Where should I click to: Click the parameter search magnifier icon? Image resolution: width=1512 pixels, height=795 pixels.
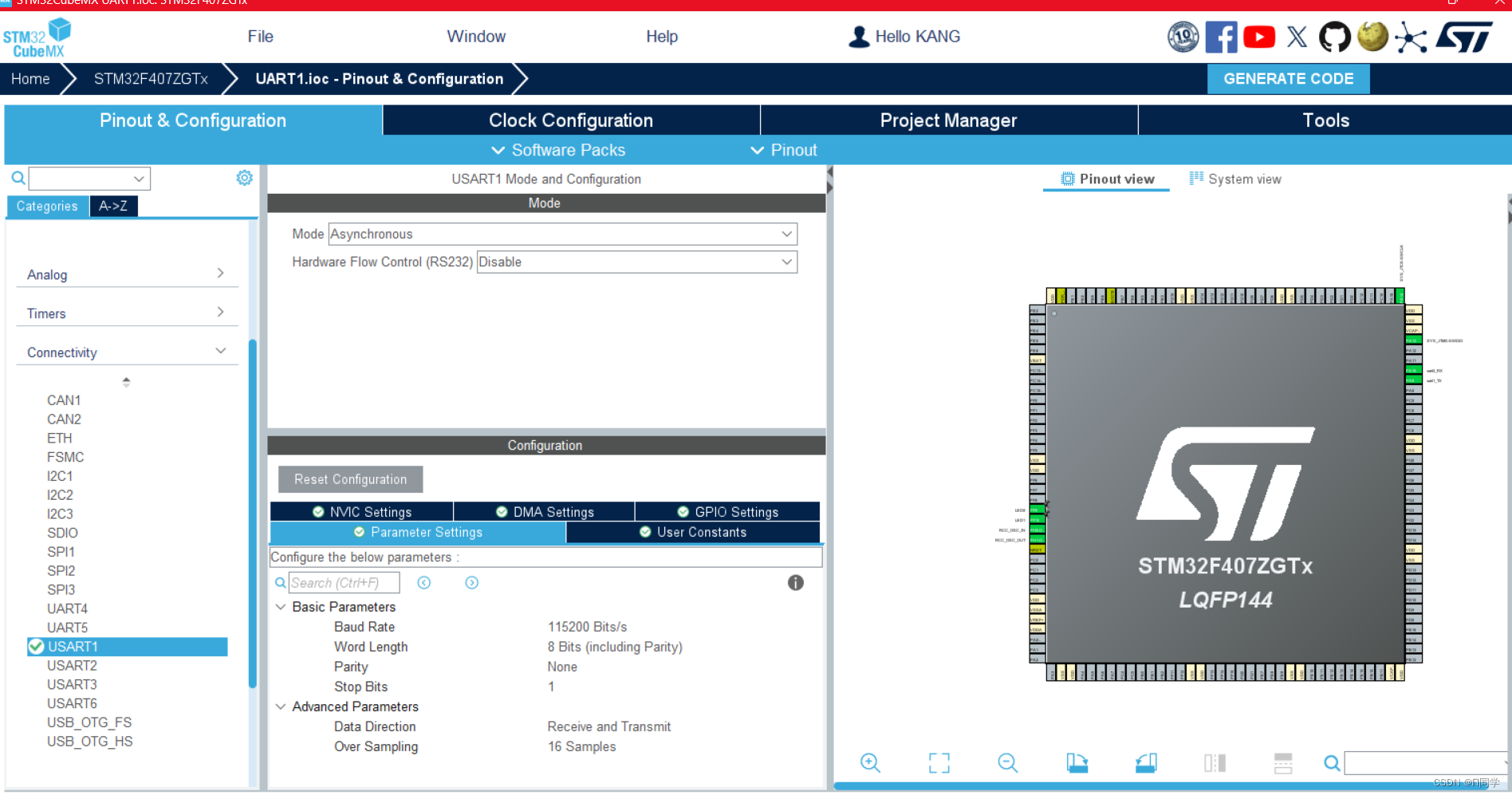[x=281, y=583]
